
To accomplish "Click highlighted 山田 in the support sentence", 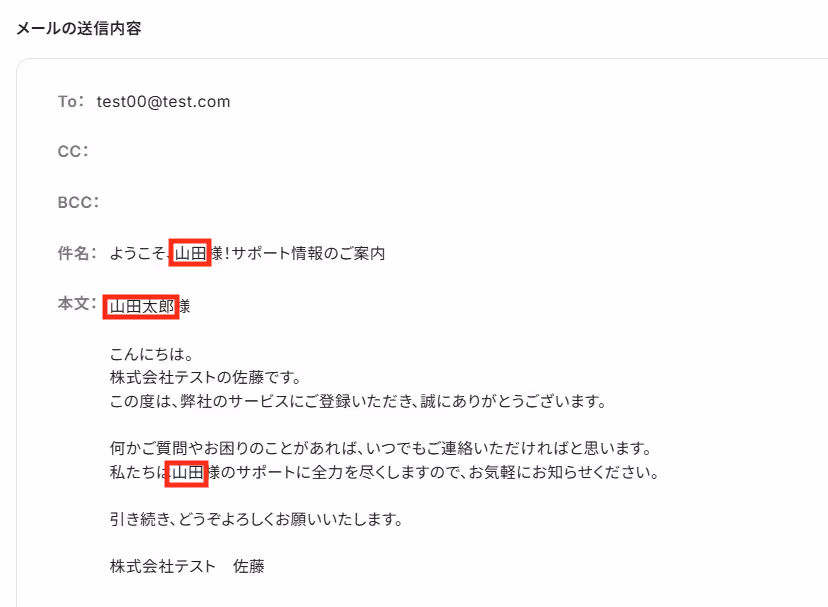I will pos(187,473).
